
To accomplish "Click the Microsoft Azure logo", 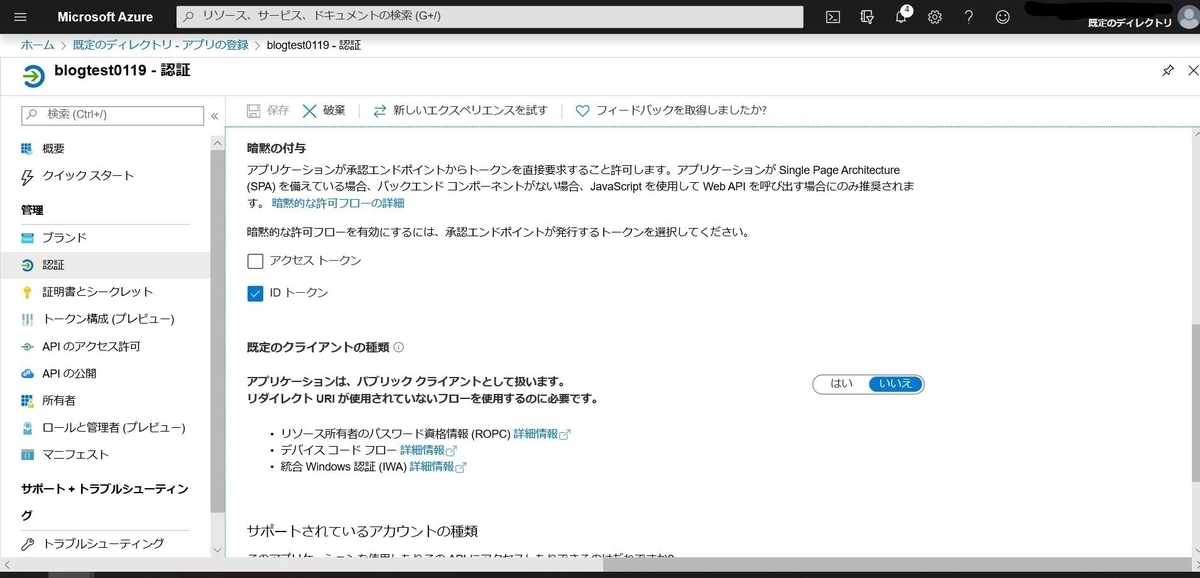I will [x=105, y=16].
